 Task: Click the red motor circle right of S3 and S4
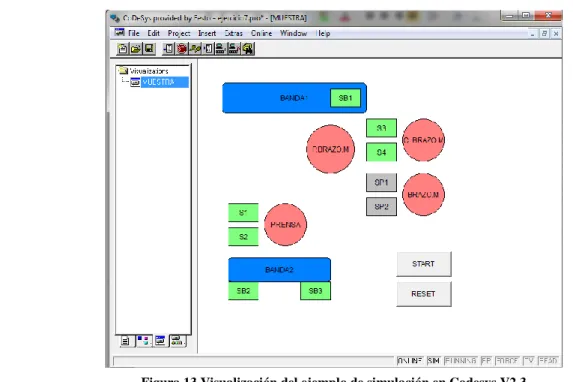coord(423,140)
